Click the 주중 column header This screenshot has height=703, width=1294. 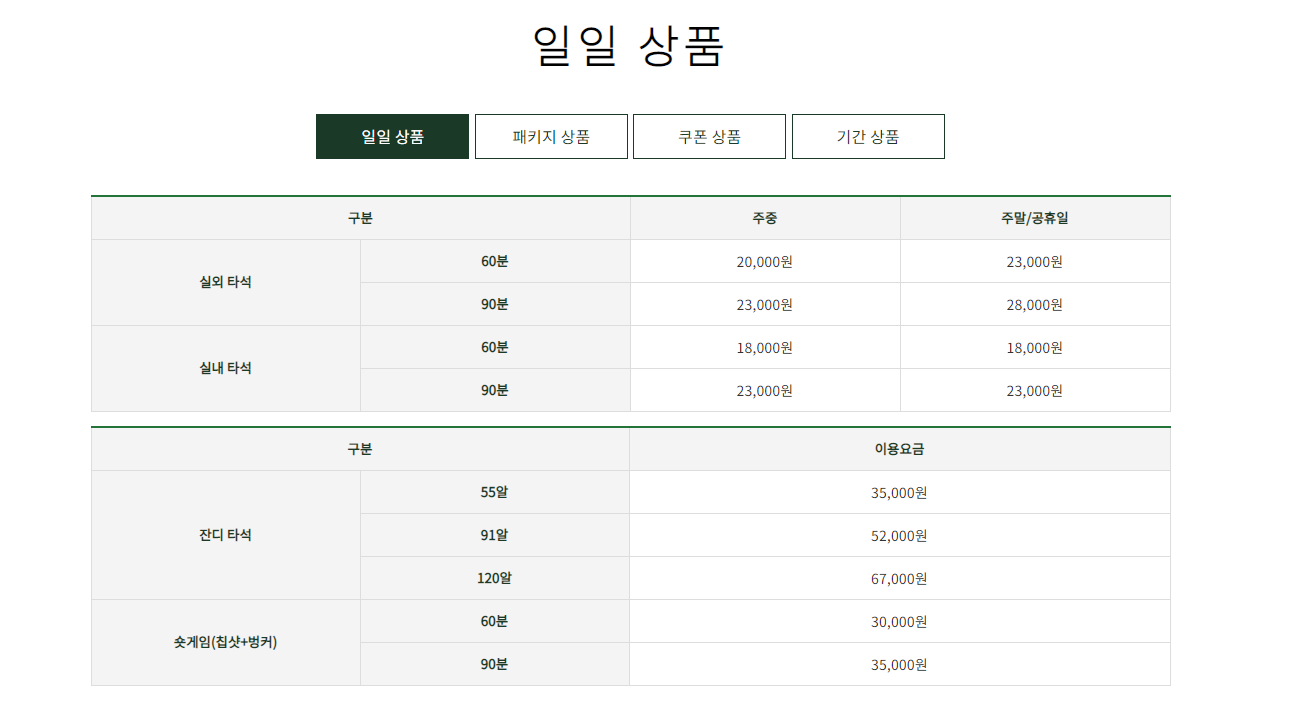(x=765, y=218)
